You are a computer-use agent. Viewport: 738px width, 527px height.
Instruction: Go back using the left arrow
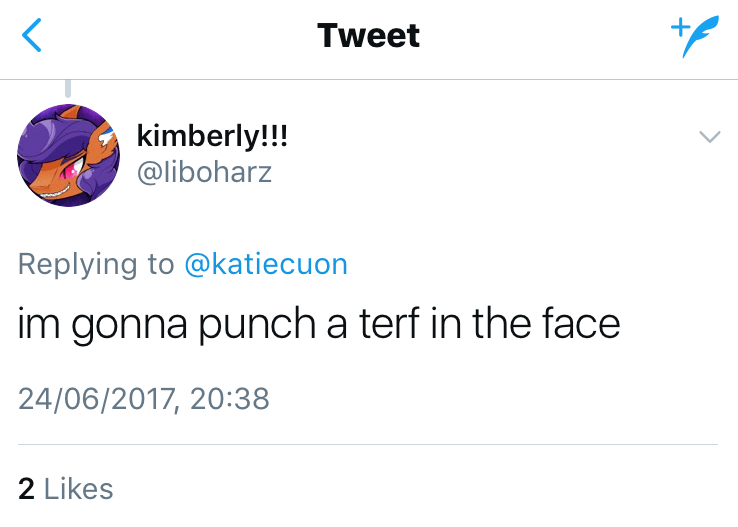click(x=32, y=37)
